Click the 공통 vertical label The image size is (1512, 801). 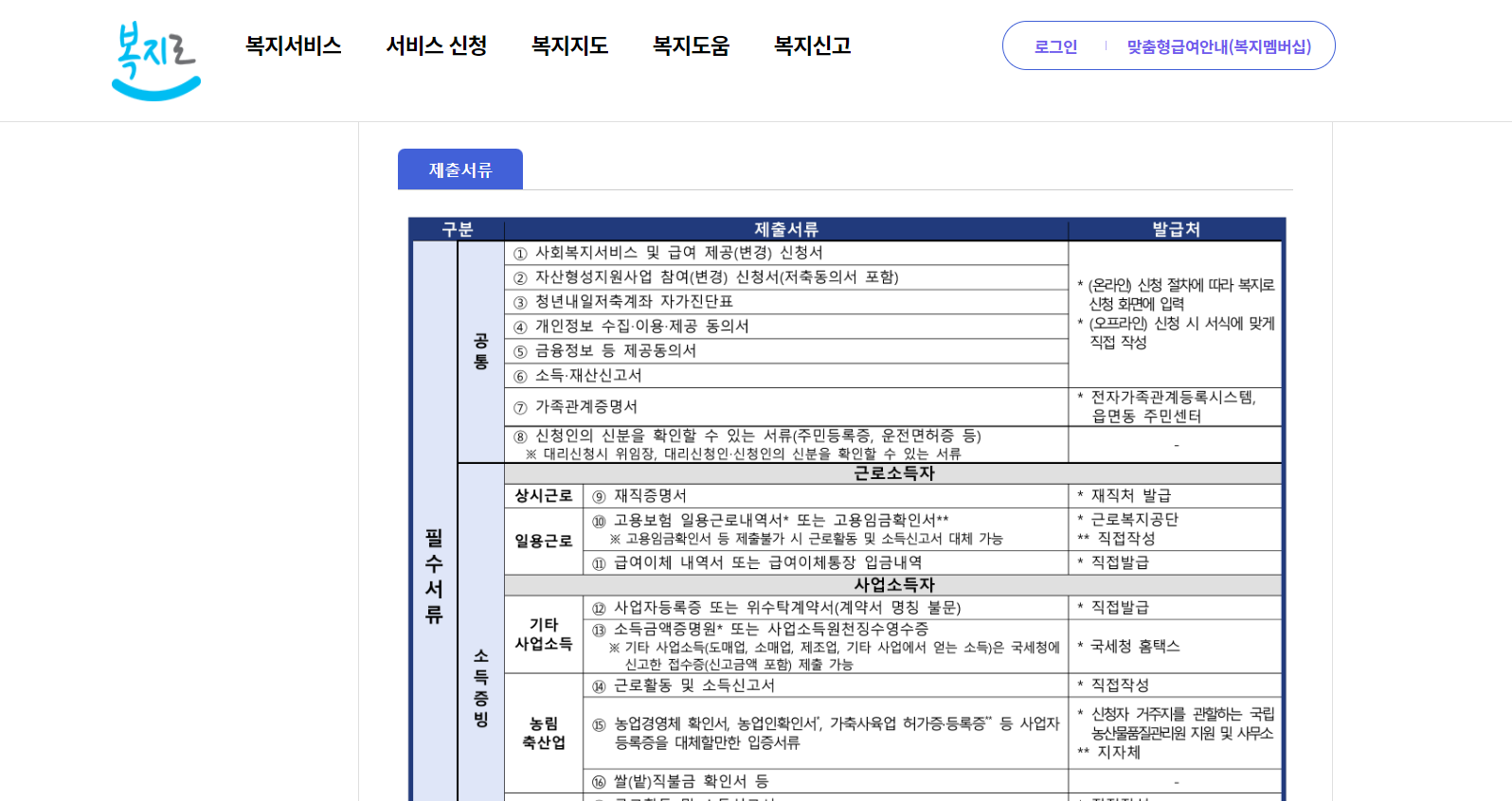click(x=481, y=351)
